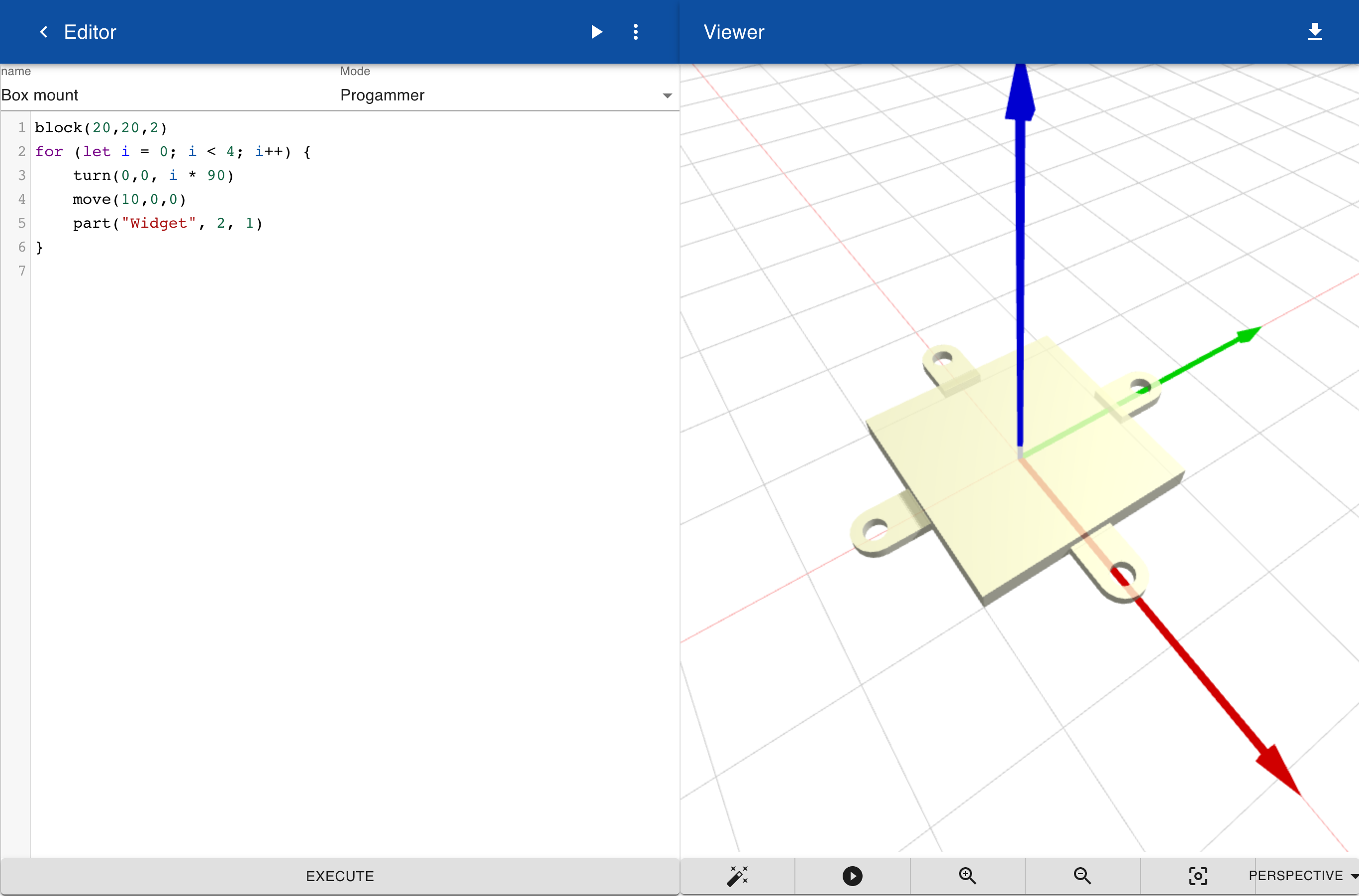The height and width of the screenshot is (896, 1359).
Task: Click the closing brace on line 6
Action: tap(39, 248)
